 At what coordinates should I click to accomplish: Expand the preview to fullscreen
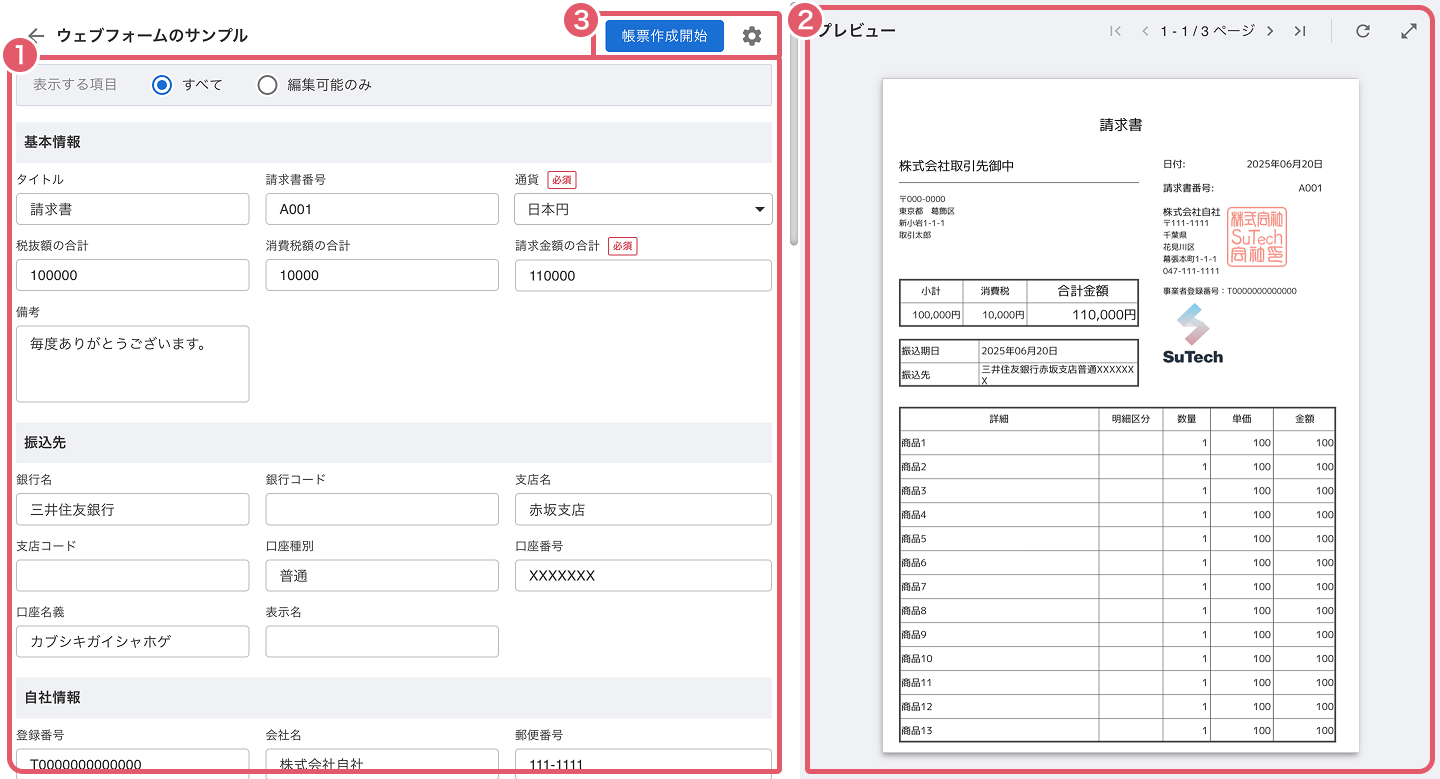1408,31
